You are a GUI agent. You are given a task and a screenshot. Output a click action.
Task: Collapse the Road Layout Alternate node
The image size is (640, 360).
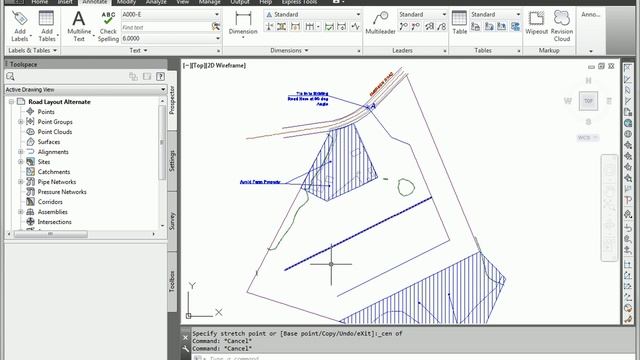[11, 102]
